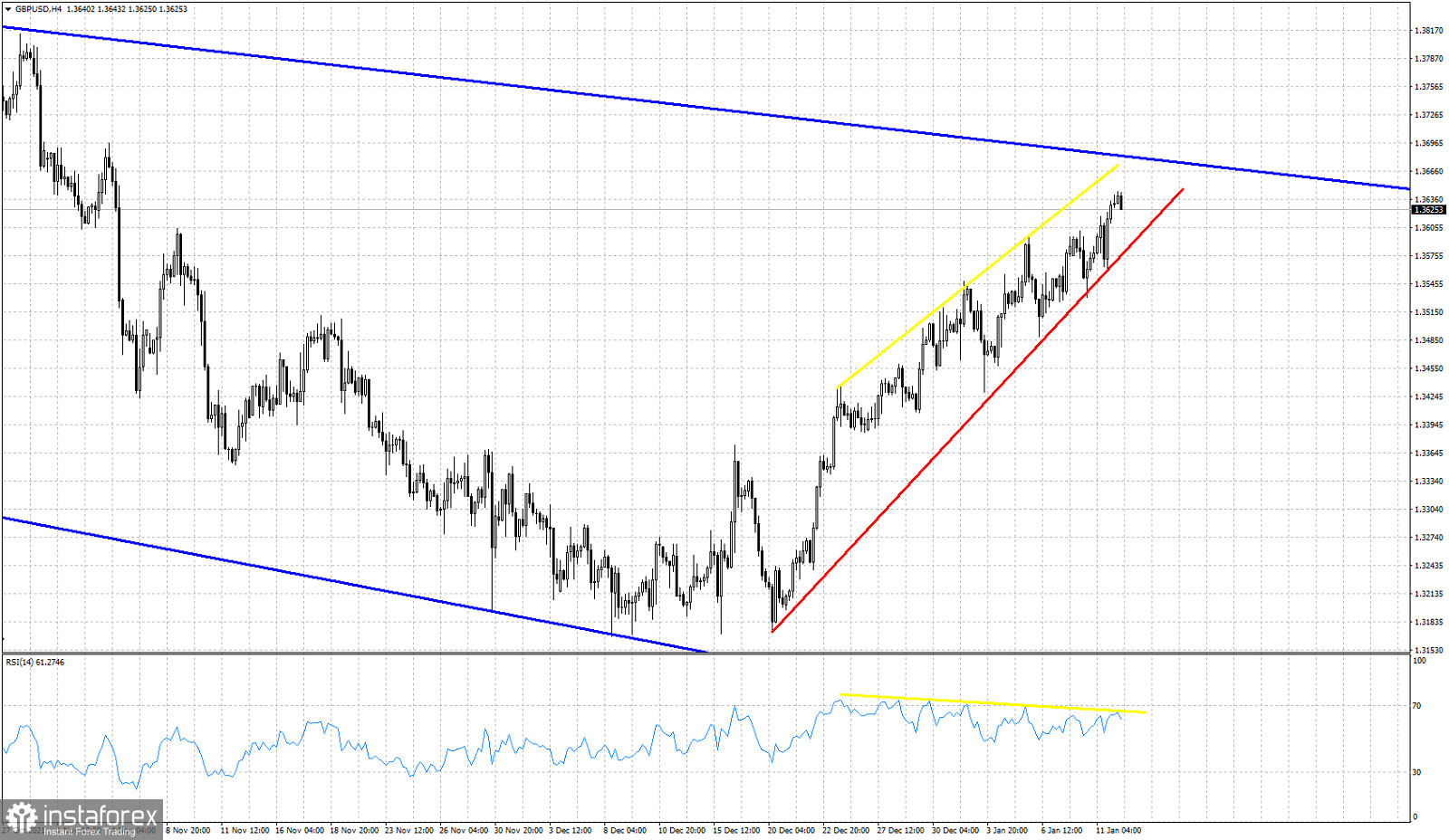
Task: Click the GBPUSD,H4 chart title text
Action: coord(39,9)
